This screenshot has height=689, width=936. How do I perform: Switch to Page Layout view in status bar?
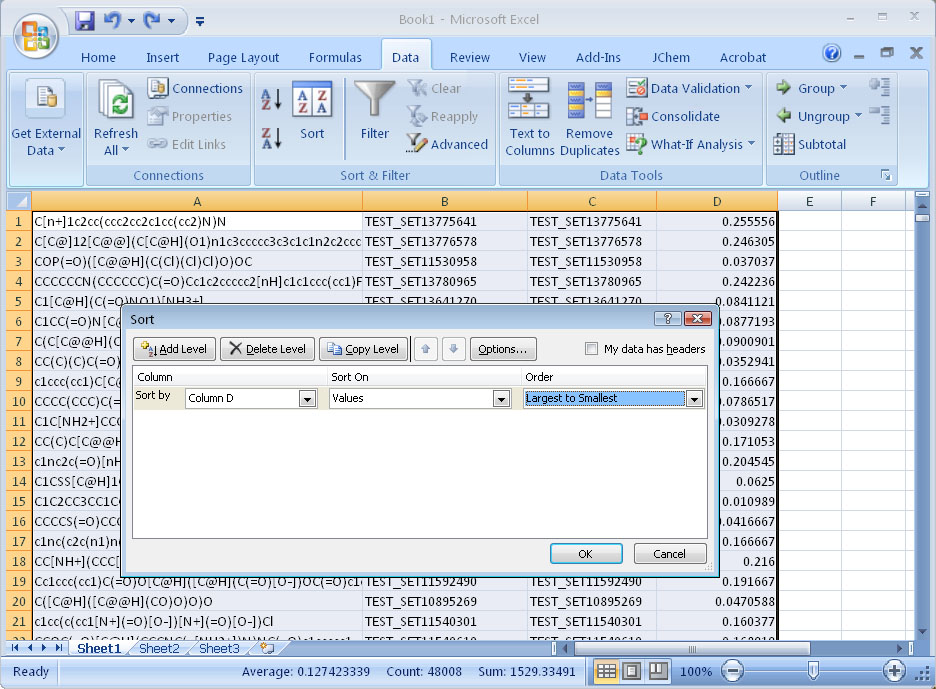pos(632,670)
